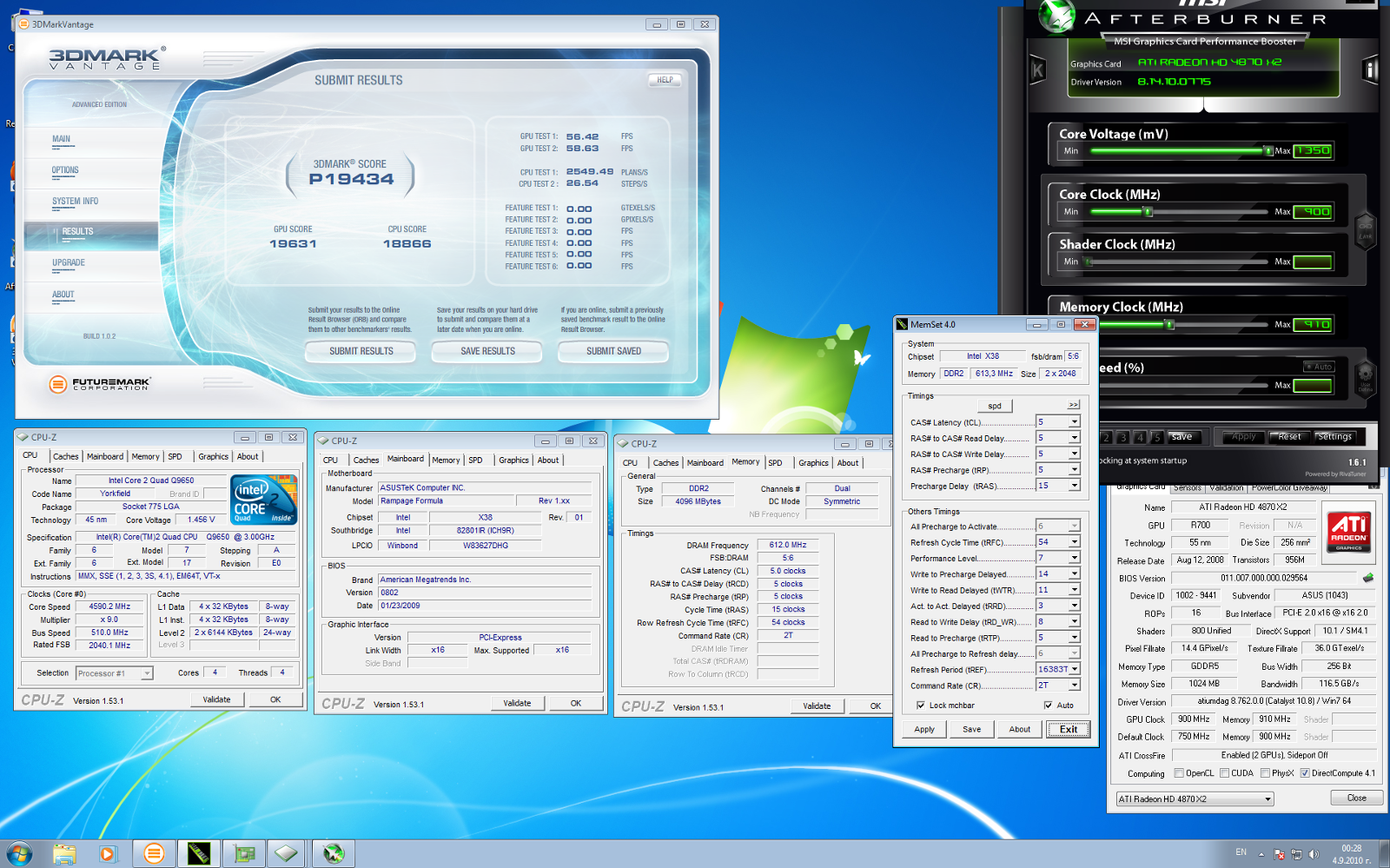The width and height of the screenshot is (1390, 868).
Task: Enable PhysX checkbox in GPU-Z
Action: pyautogui.click(x=1266, y=773)
